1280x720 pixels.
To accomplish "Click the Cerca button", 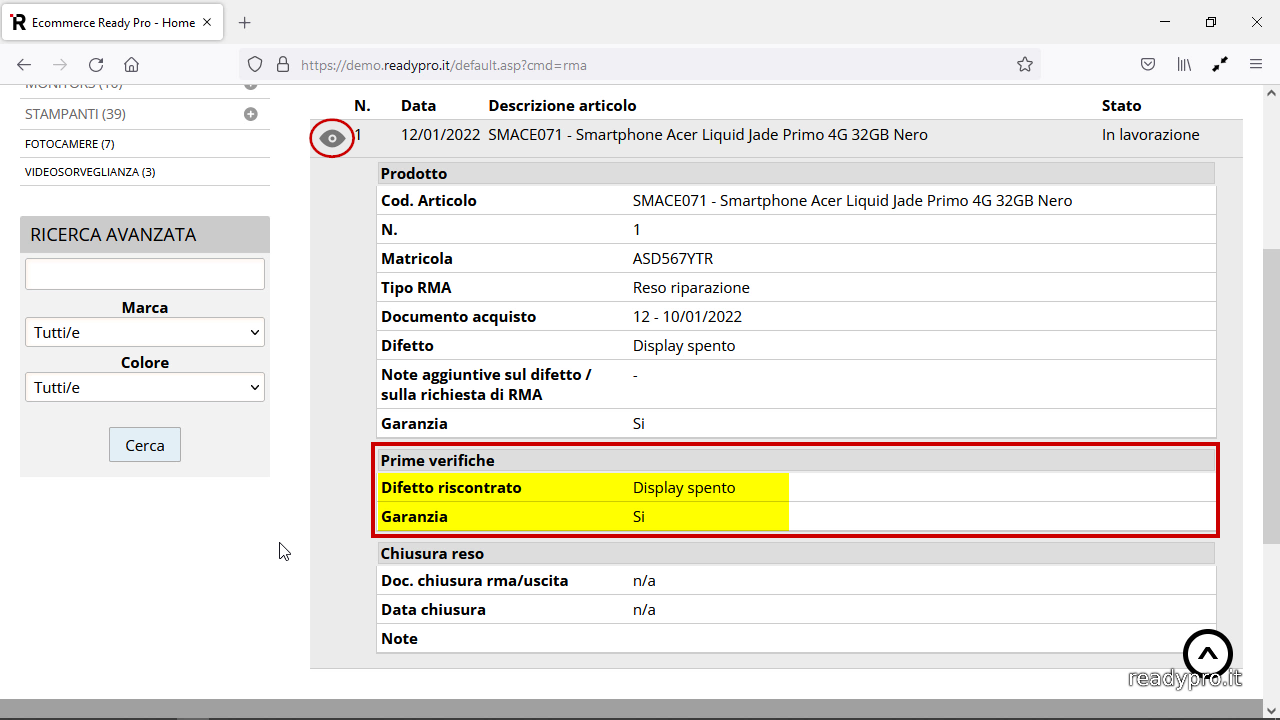I will [145, 445].
